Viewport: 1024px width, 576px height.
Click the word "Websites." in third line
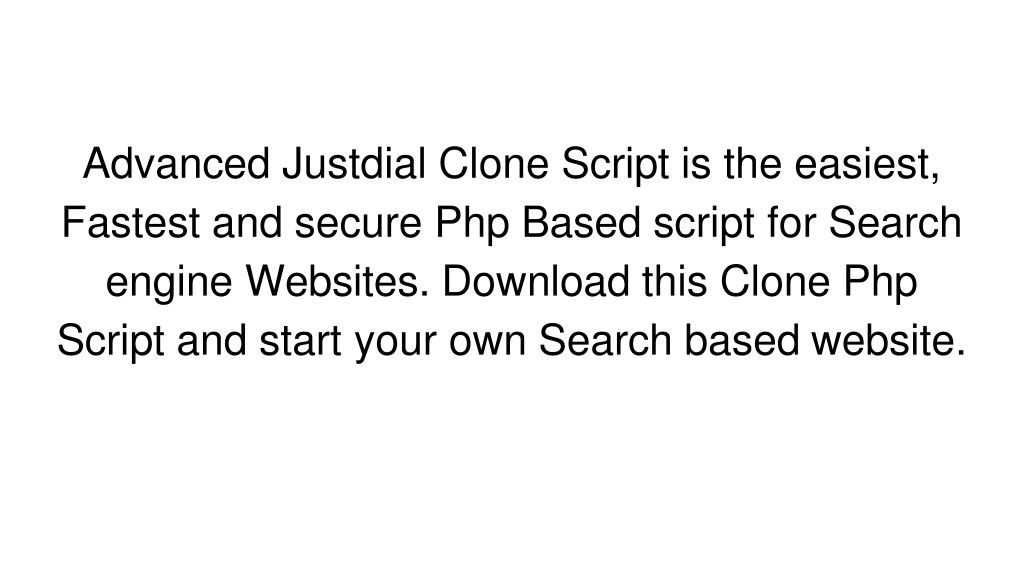(x=338, y=281)
